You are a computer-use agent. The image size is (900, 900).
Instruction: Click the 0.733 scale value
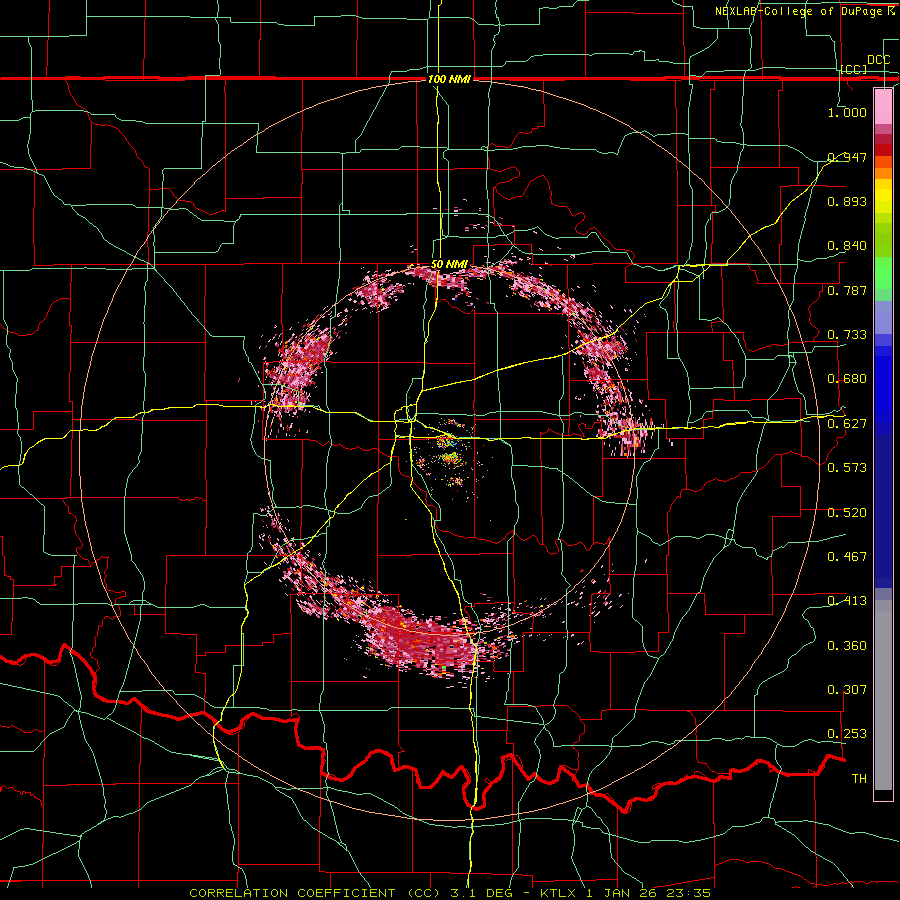[x=847, y=335]
